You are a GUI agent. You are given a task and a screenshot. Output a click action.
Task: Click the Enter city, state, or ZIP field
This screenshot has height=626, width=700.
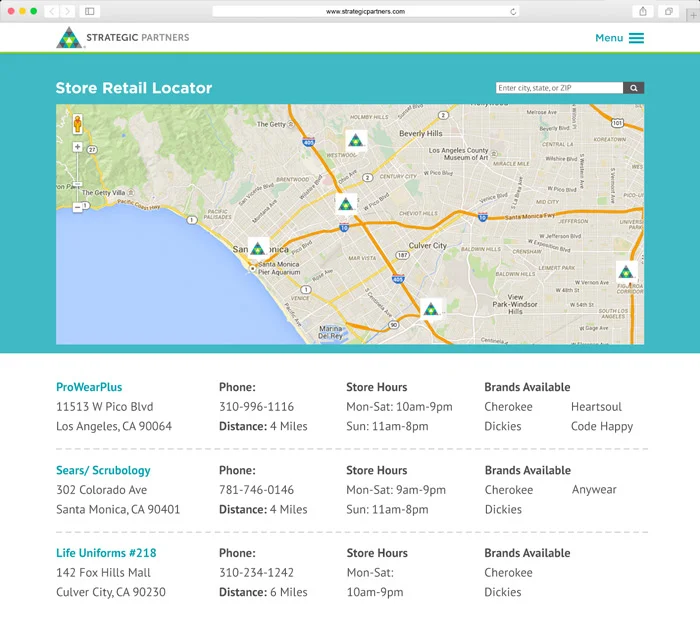coord(559,88)
